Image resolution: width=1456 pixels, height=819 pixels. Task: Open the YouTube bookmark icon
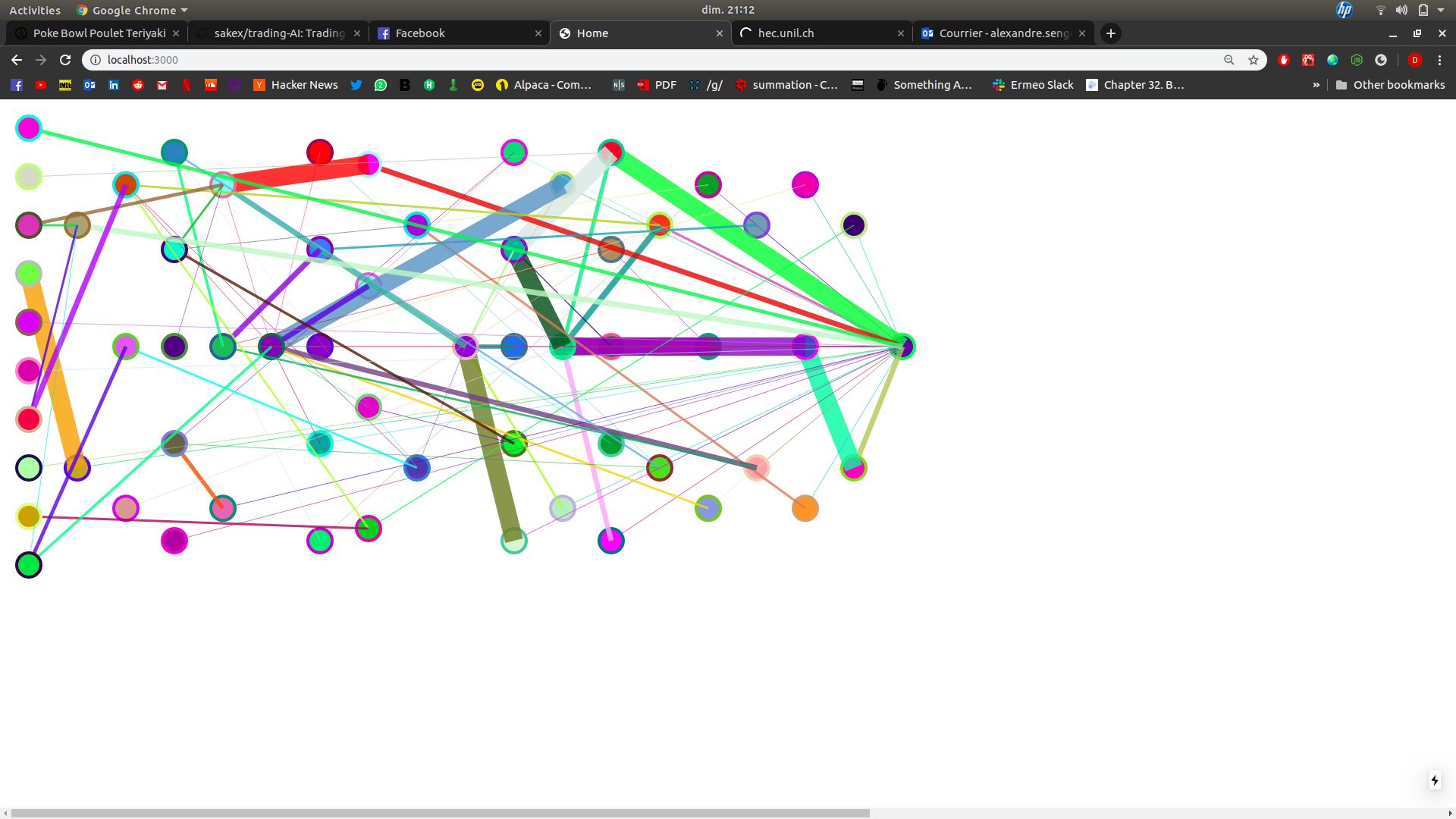[x=41, y=85]
